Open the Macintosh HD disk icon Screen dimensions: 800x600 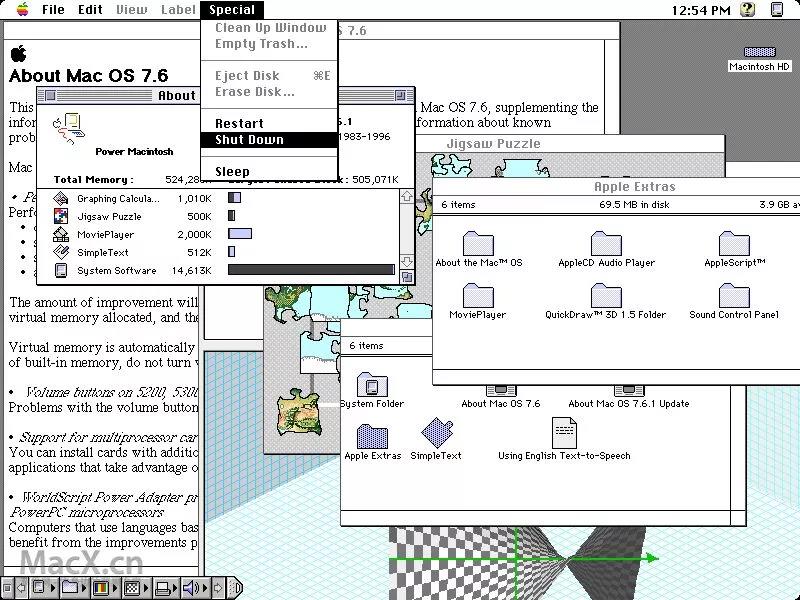(x=759, y=53)
